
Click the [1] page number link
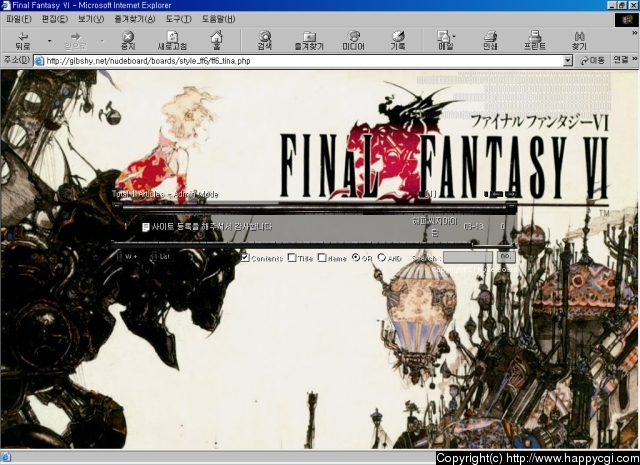tap(430, 195)
